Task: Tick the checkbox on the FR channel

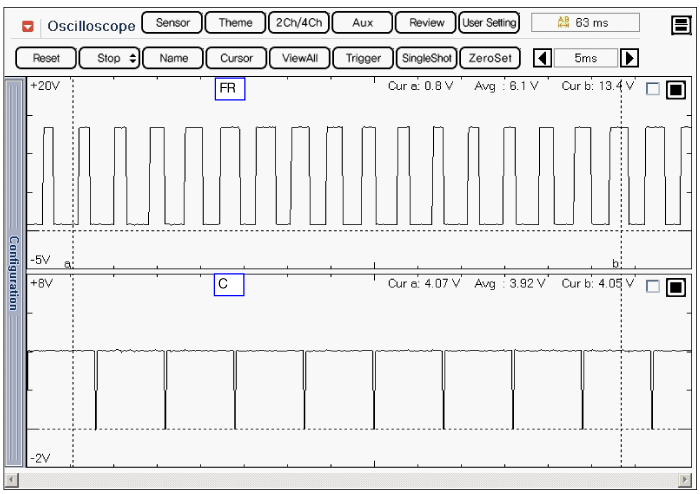Action: [x=653, y=89]
